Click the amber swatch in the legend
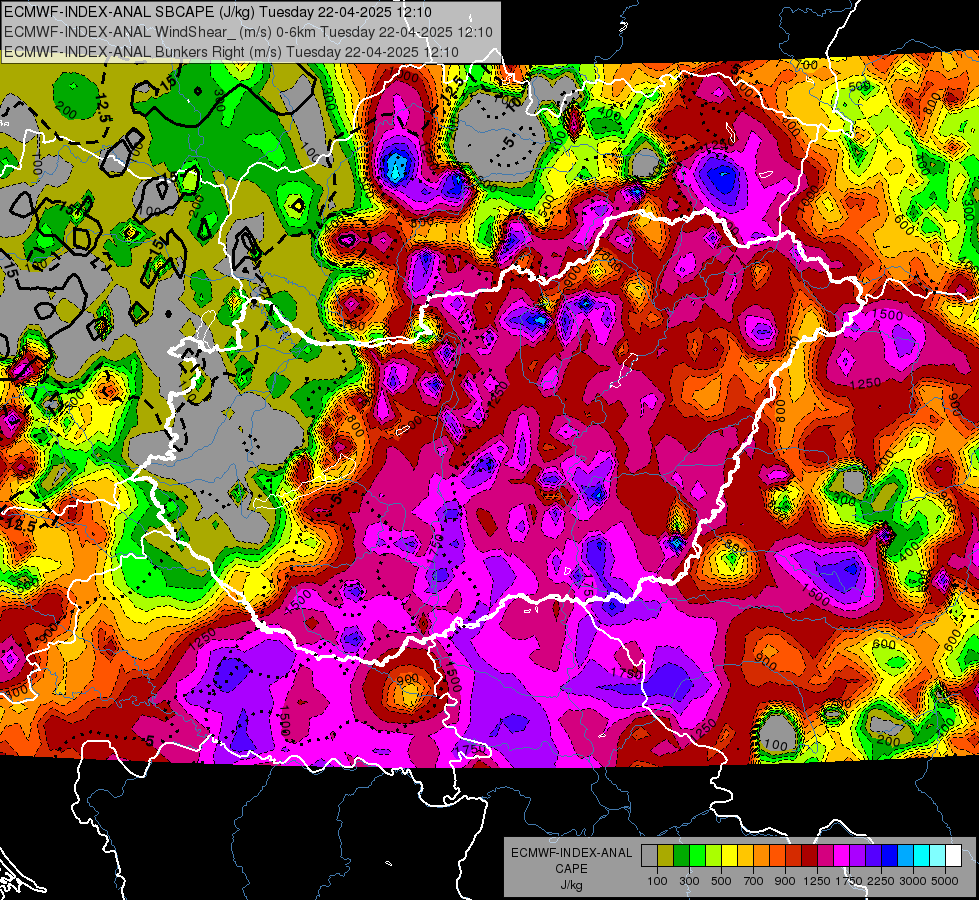Screen dimensions: 979x900 tap(745, 855)
